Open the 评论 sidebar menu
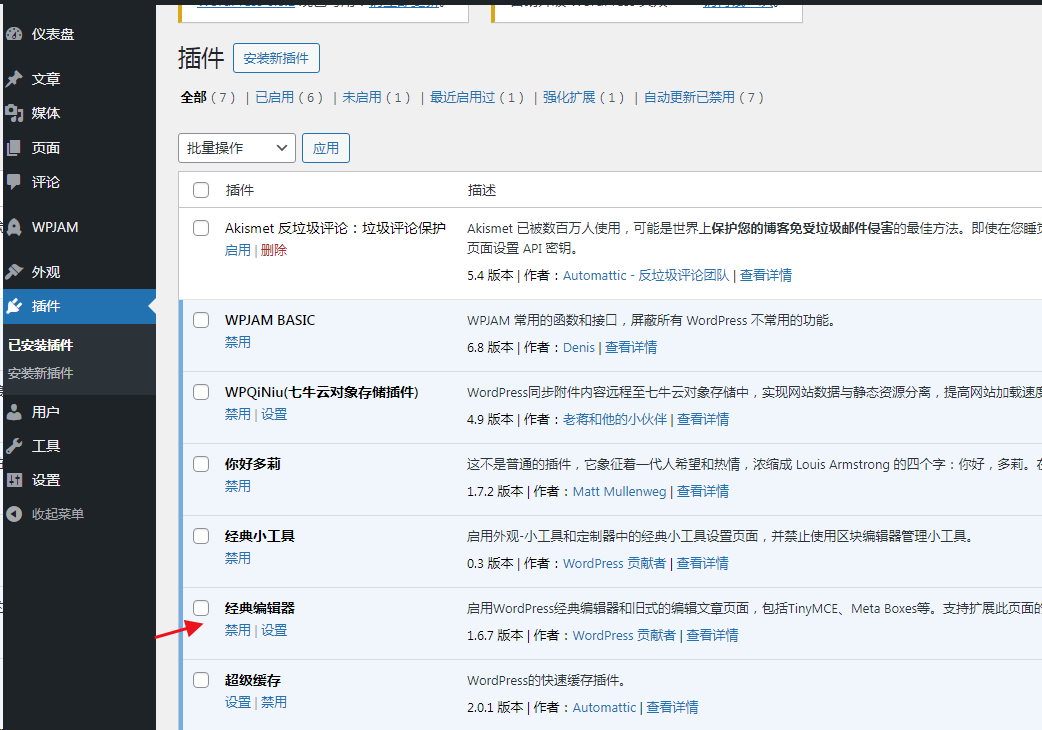1042x730 pixels. pos(46,182)
